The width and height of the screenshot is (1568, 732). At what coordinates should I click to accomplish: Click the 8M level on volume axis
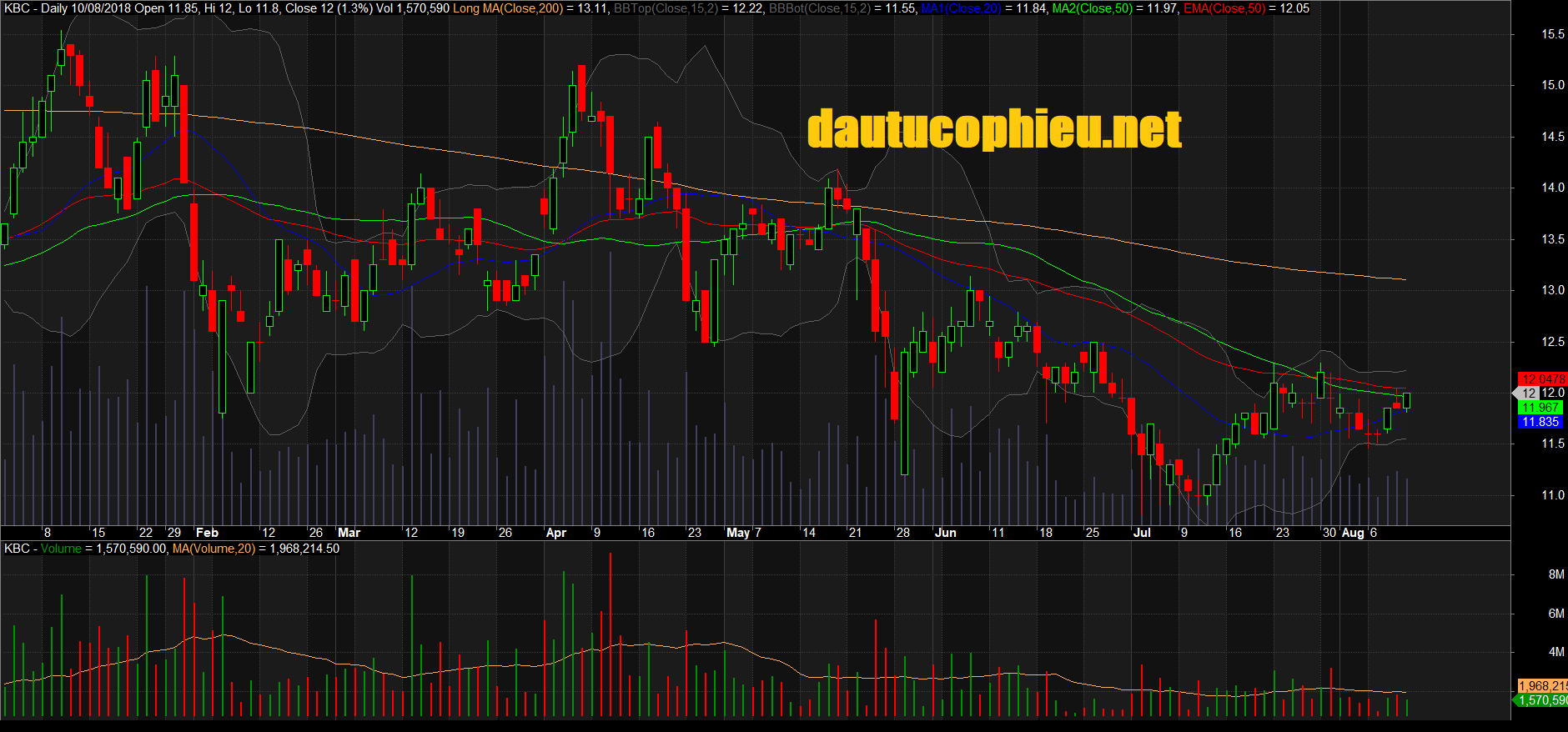1555,574
